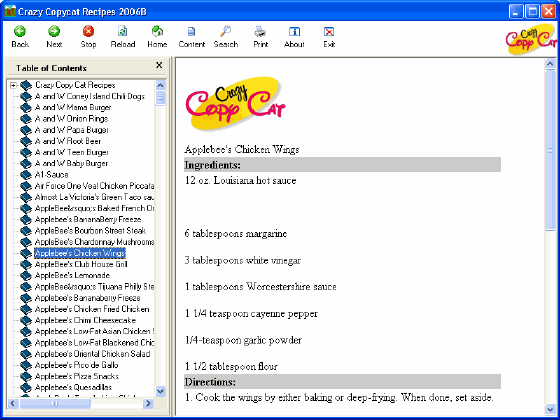Click the book icon beside A1-Sauce
This screenshot has width=560, height=420.
click(x=26, y=175)
